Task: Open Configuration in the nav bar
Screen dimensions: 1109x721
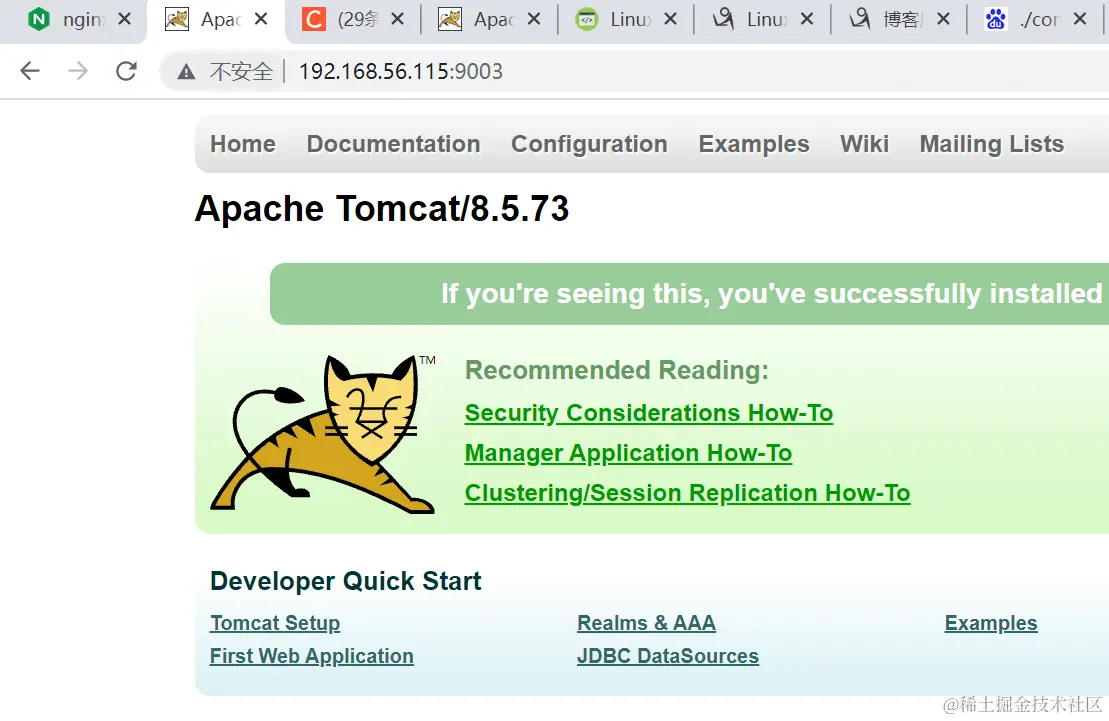Action: pos(589,144)
